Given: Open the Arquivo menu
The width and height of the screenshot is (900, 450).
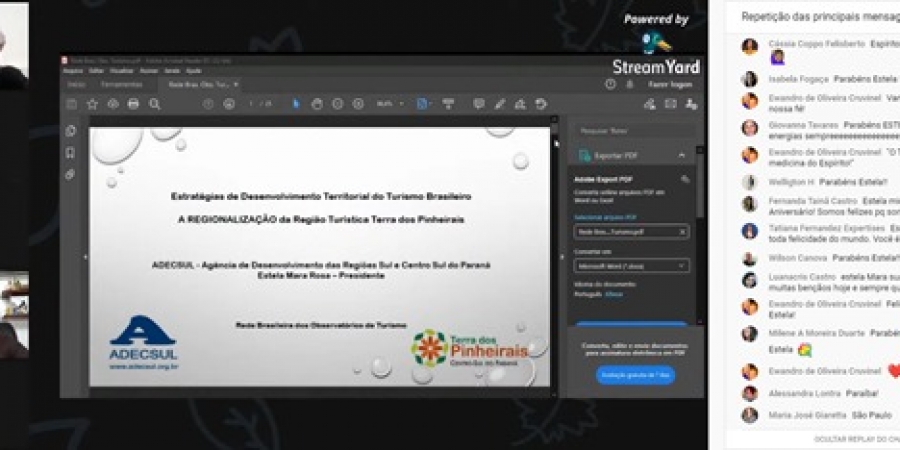Looking at the screenshot, I should tap(73, 71).
